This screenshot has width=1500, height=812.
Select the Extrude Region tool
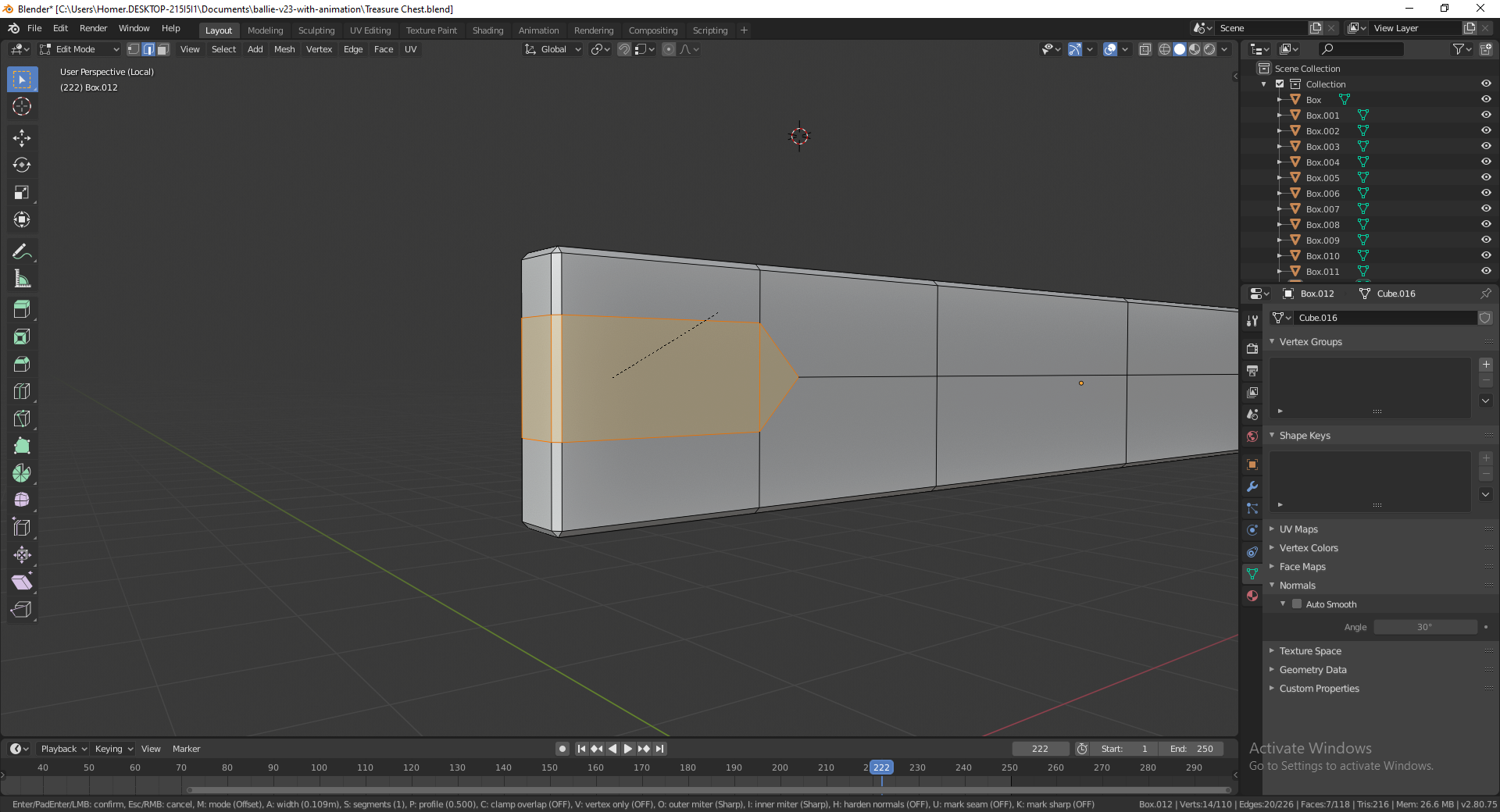(22, 309)
